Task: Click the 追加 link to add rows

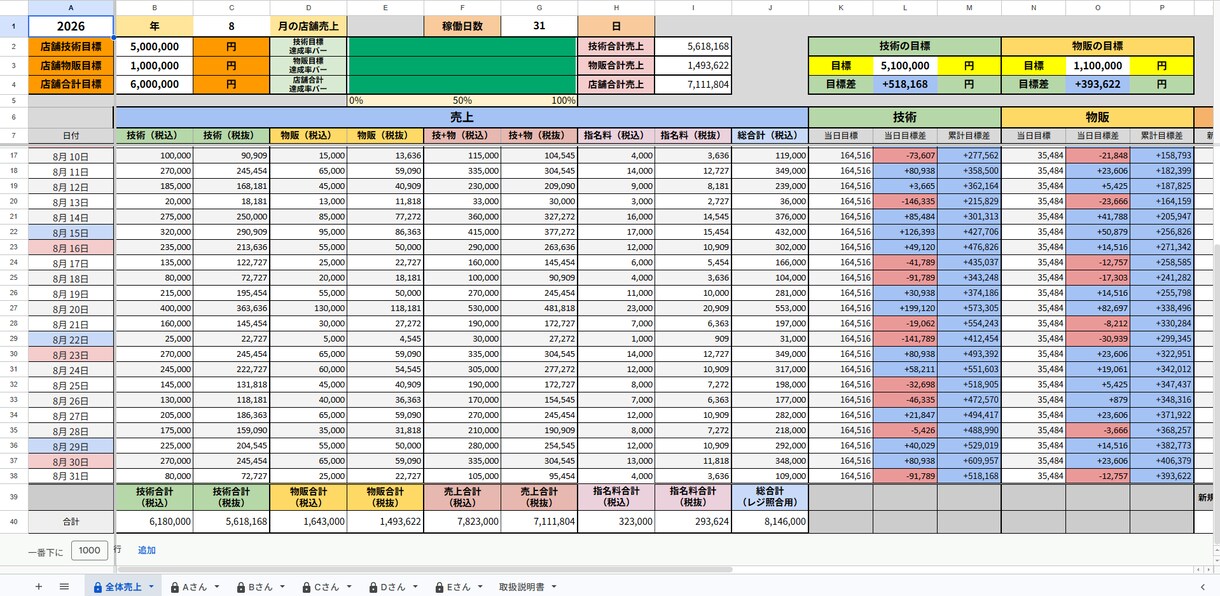Action: pyautogui.click(x=147, y=550)
